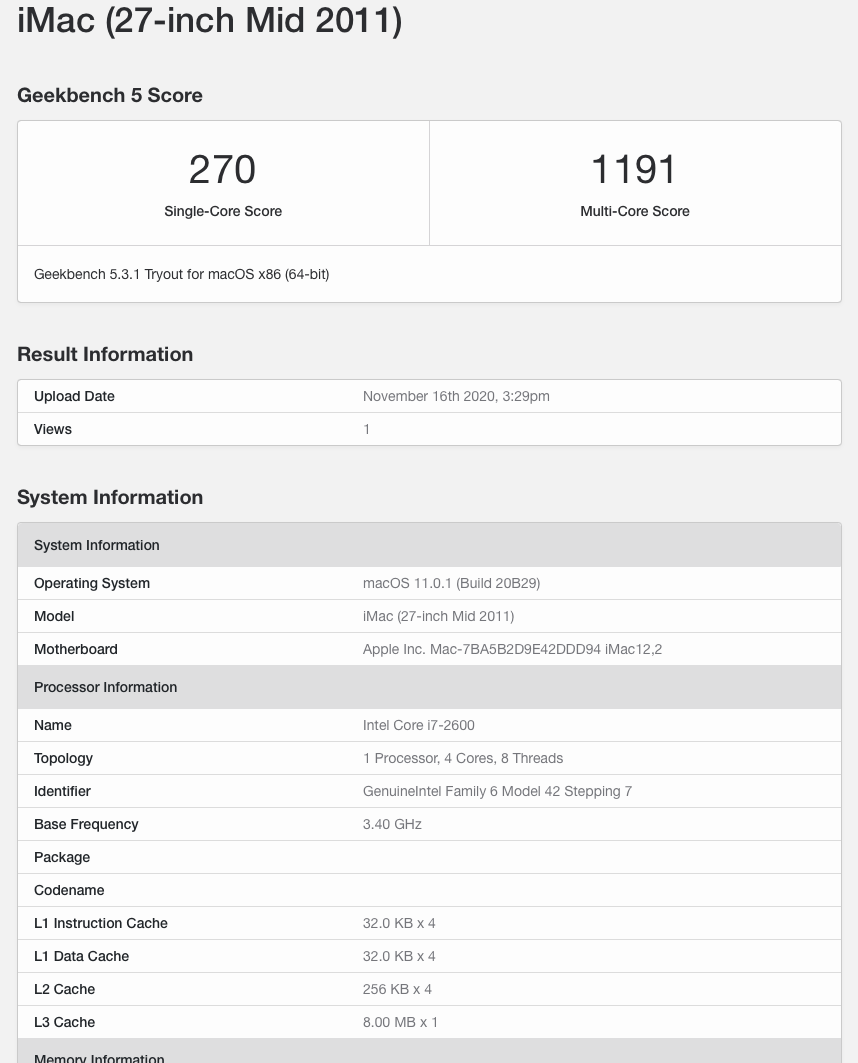This screenshot has width=858, height=1063.
Task: Select the 270 single-core score number
Action: pos(222,169)
